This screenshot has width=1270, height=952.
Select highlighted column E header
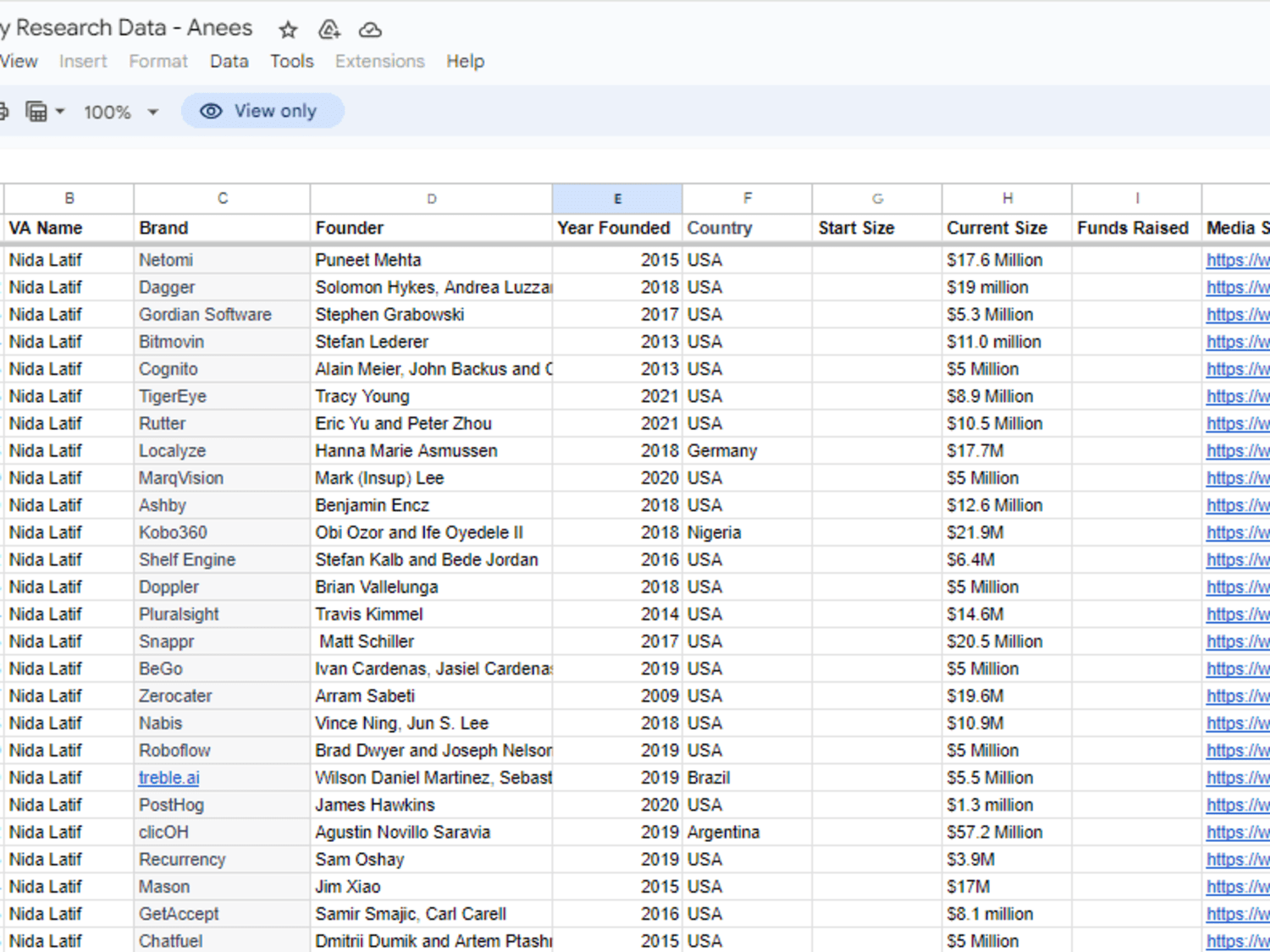[x=617, y=199]
